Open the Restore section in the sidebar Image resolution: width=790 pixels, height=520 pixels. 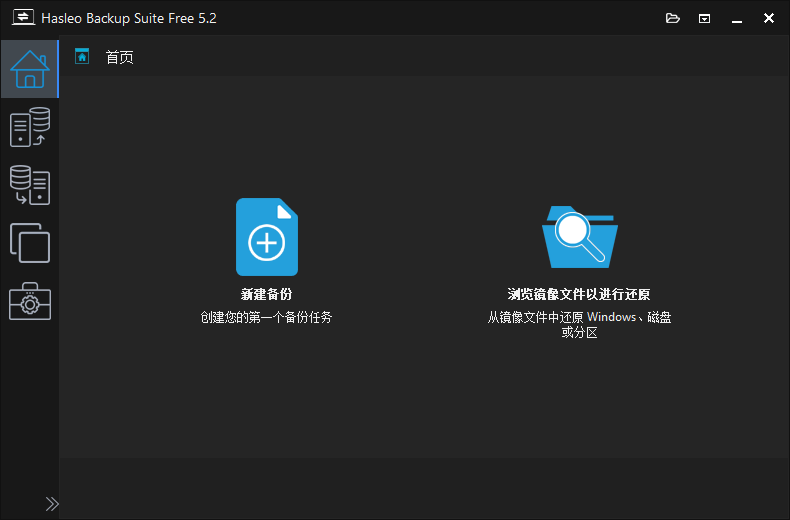(x=29, y=185)
